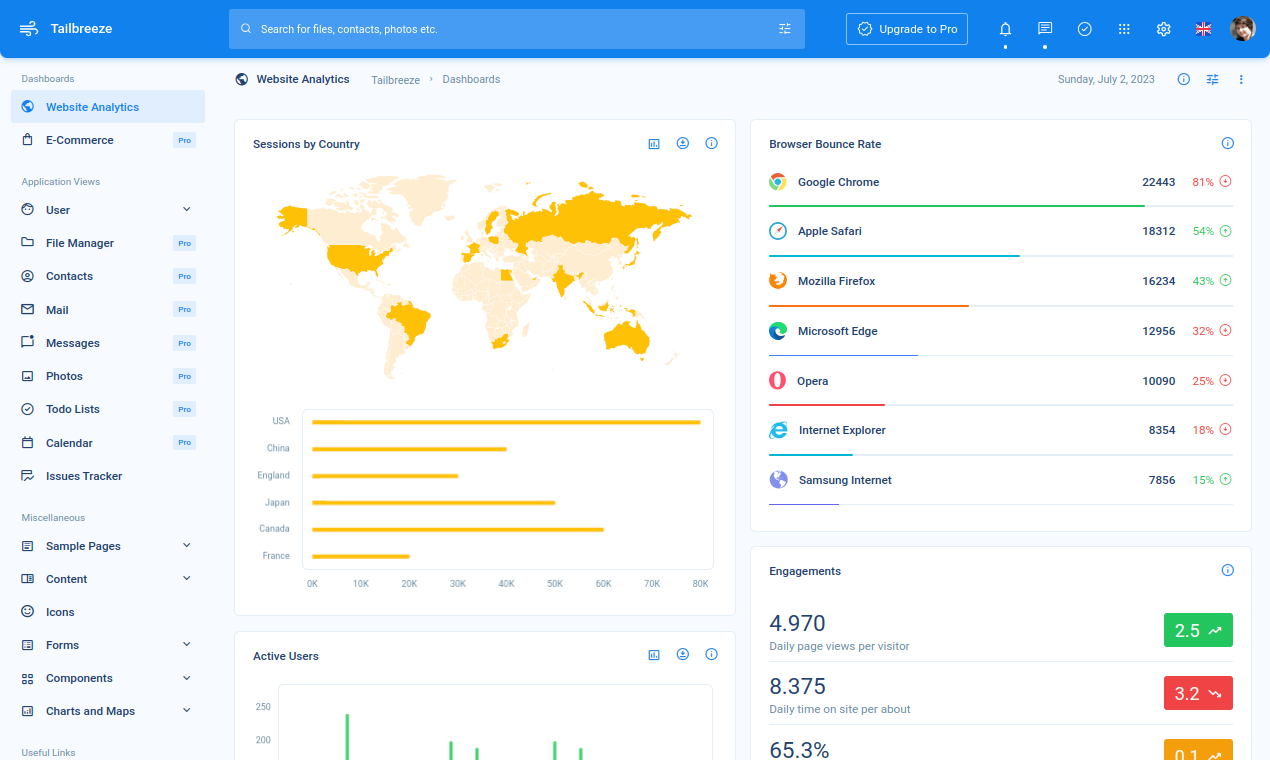Click Australia on the world map

[x=627, y=335]
